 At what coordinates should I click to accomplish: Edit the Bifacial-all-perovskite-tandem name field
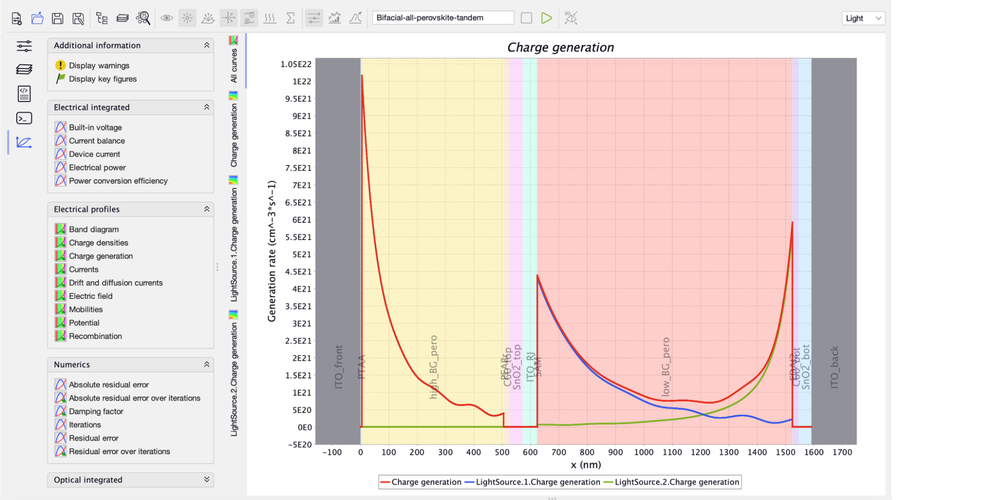point(443,18)
